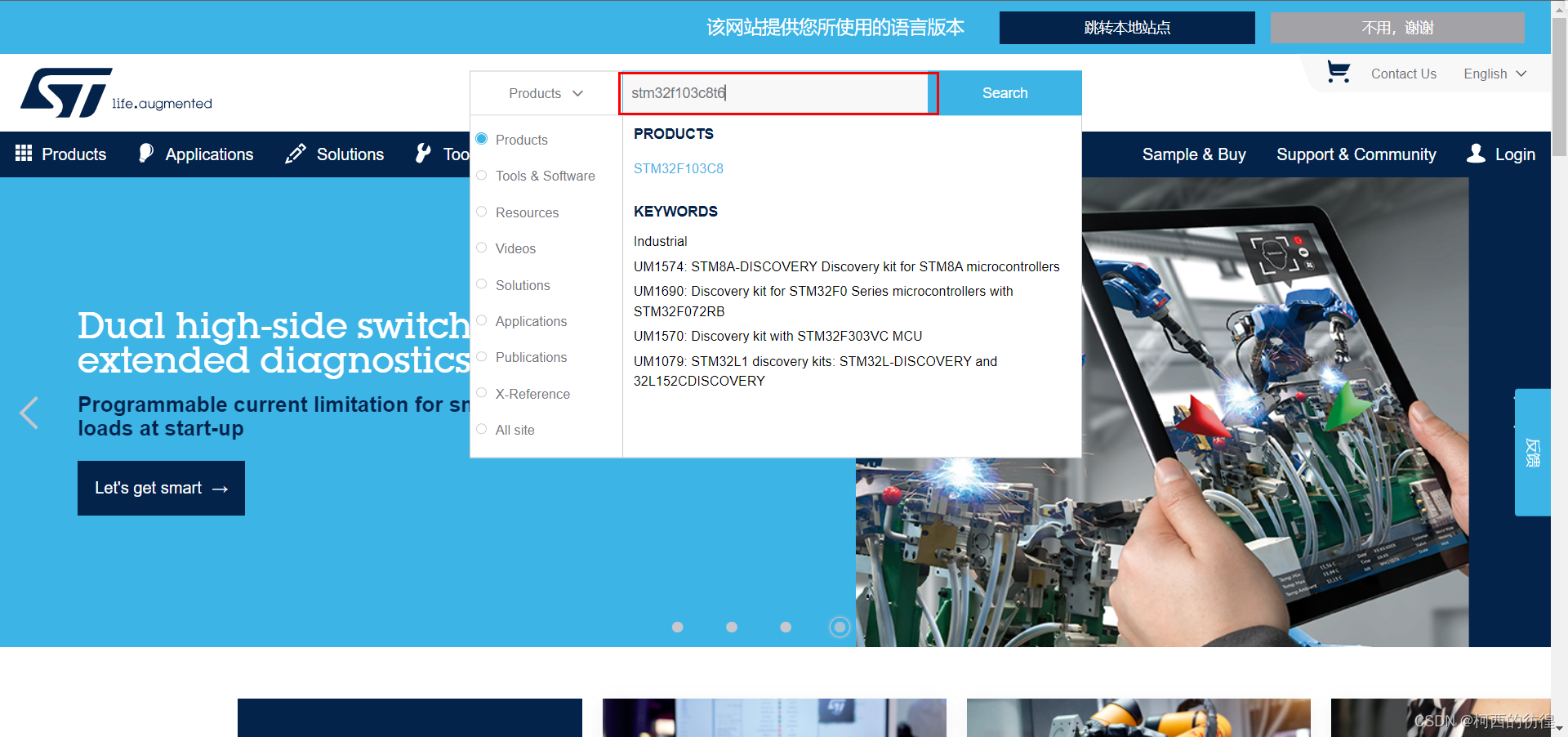Click the blue Search button
This screenshot has height=737, width=1568.
[1005, 93]
